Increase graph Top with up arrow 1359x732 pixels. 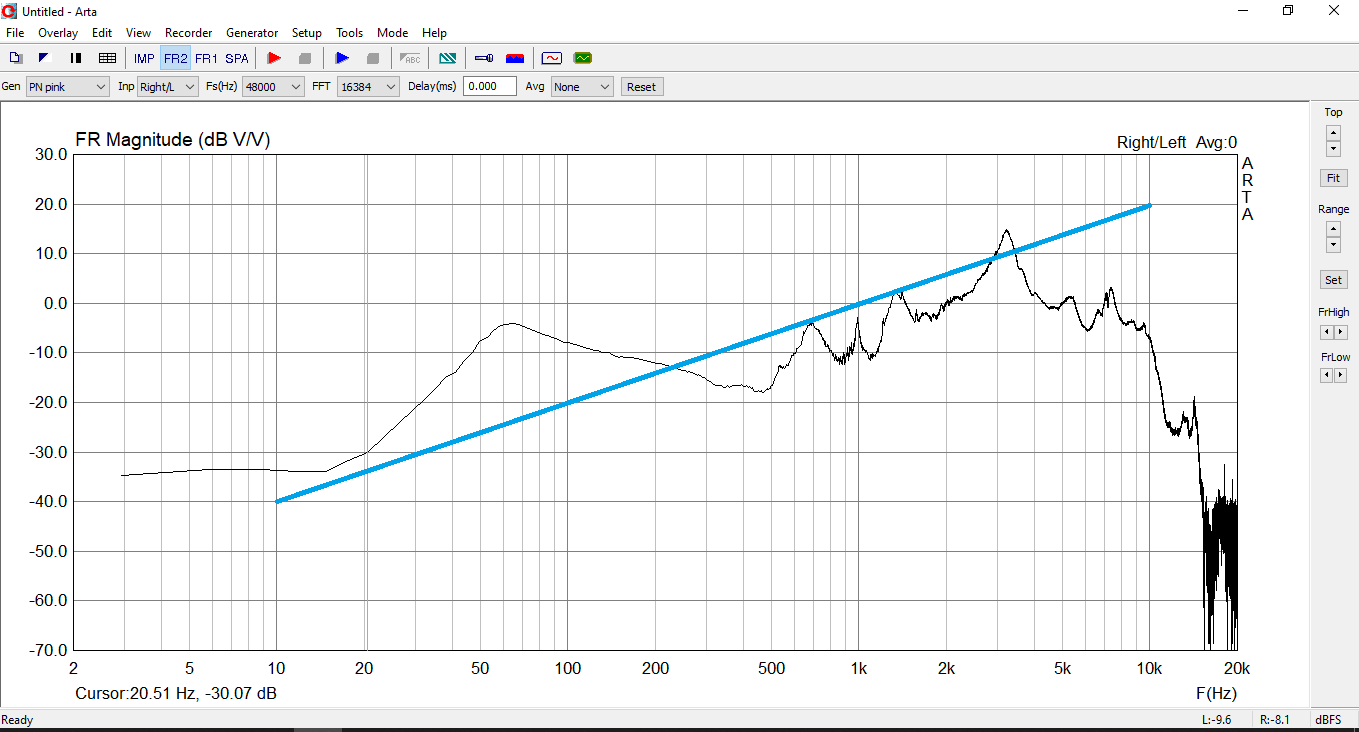(x=1333, y=132)
